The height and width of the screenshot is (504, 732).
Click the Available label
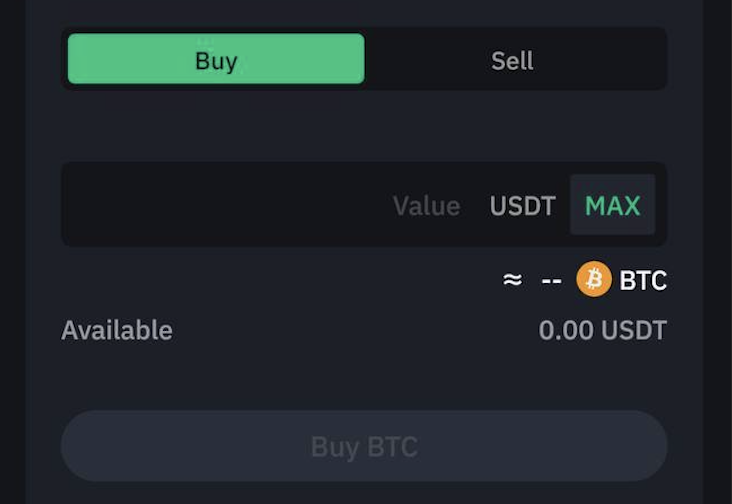[x=117, y=330]
